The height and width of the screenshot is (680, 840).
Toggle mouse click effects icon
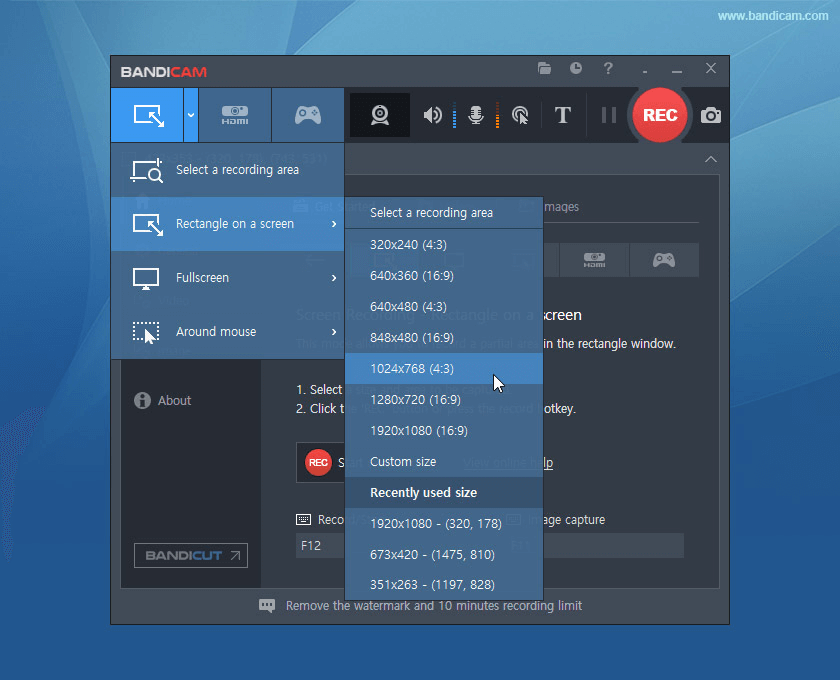click(520, 115)
